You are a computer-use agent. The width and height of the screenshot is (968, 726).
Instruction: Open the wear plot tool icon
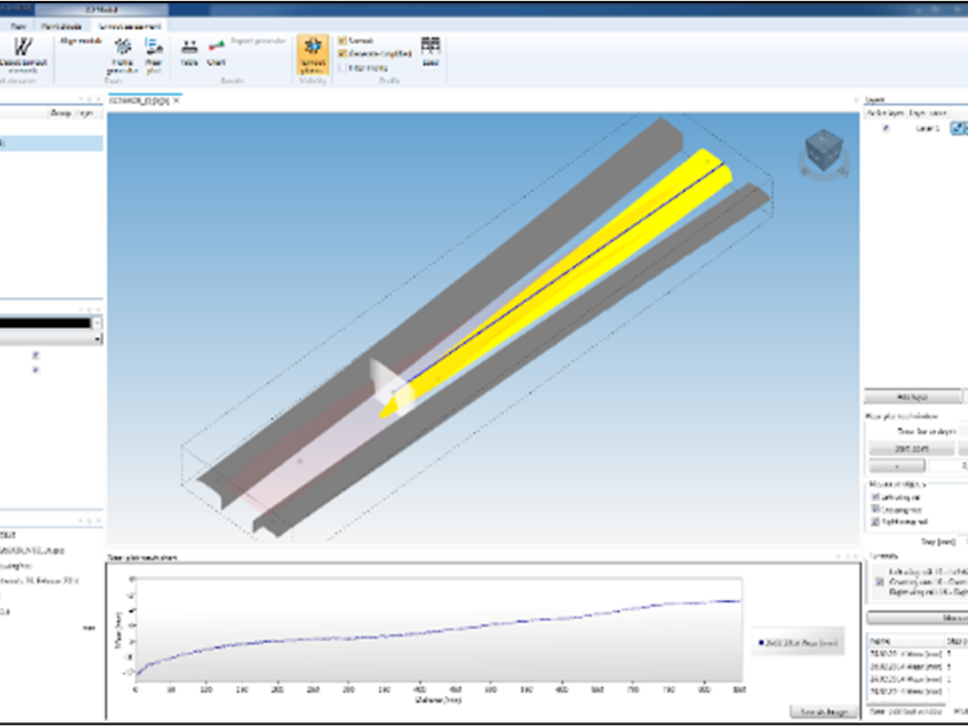coord(153,47)
